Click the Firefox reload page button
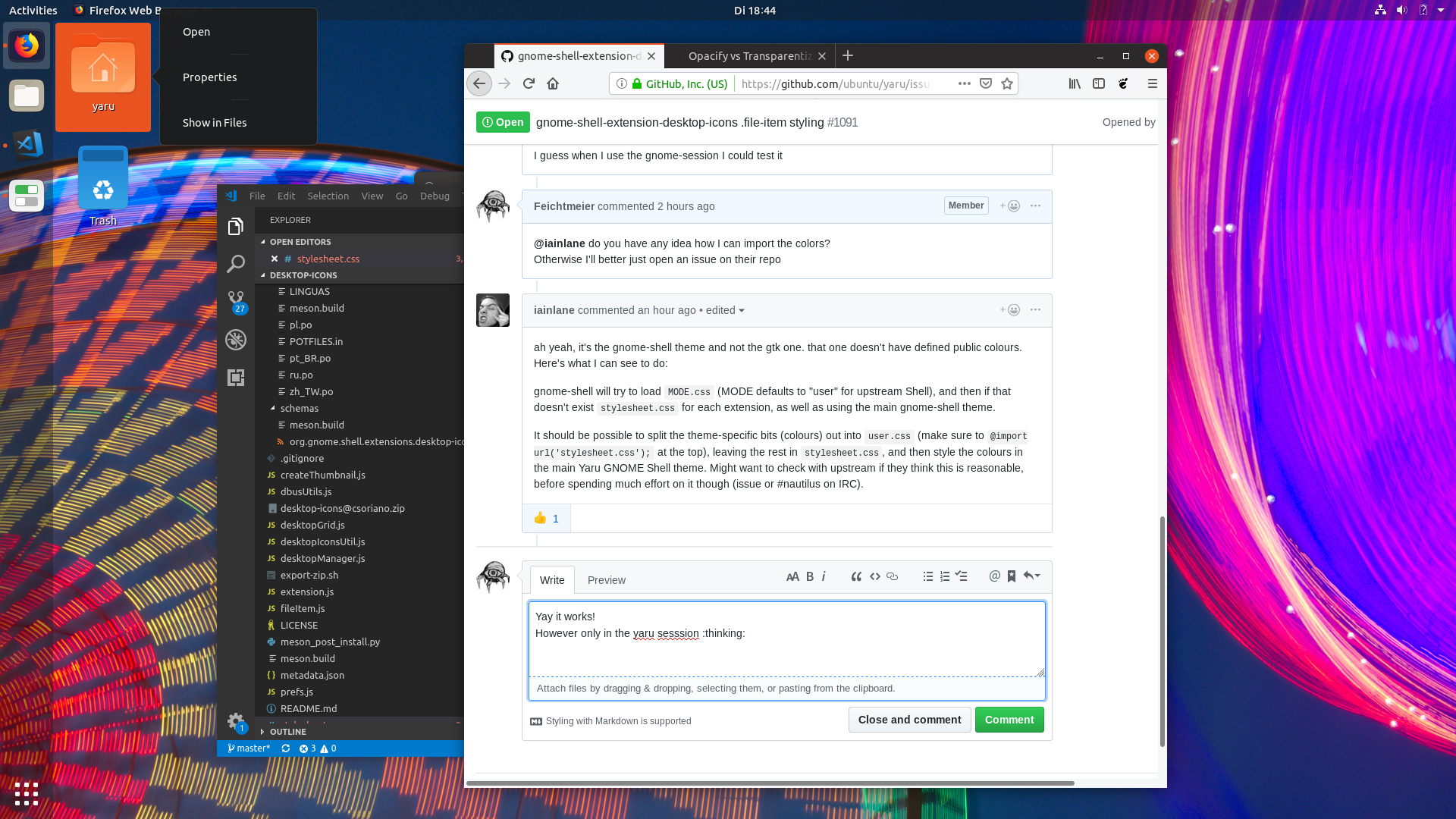 pos(529,83)
